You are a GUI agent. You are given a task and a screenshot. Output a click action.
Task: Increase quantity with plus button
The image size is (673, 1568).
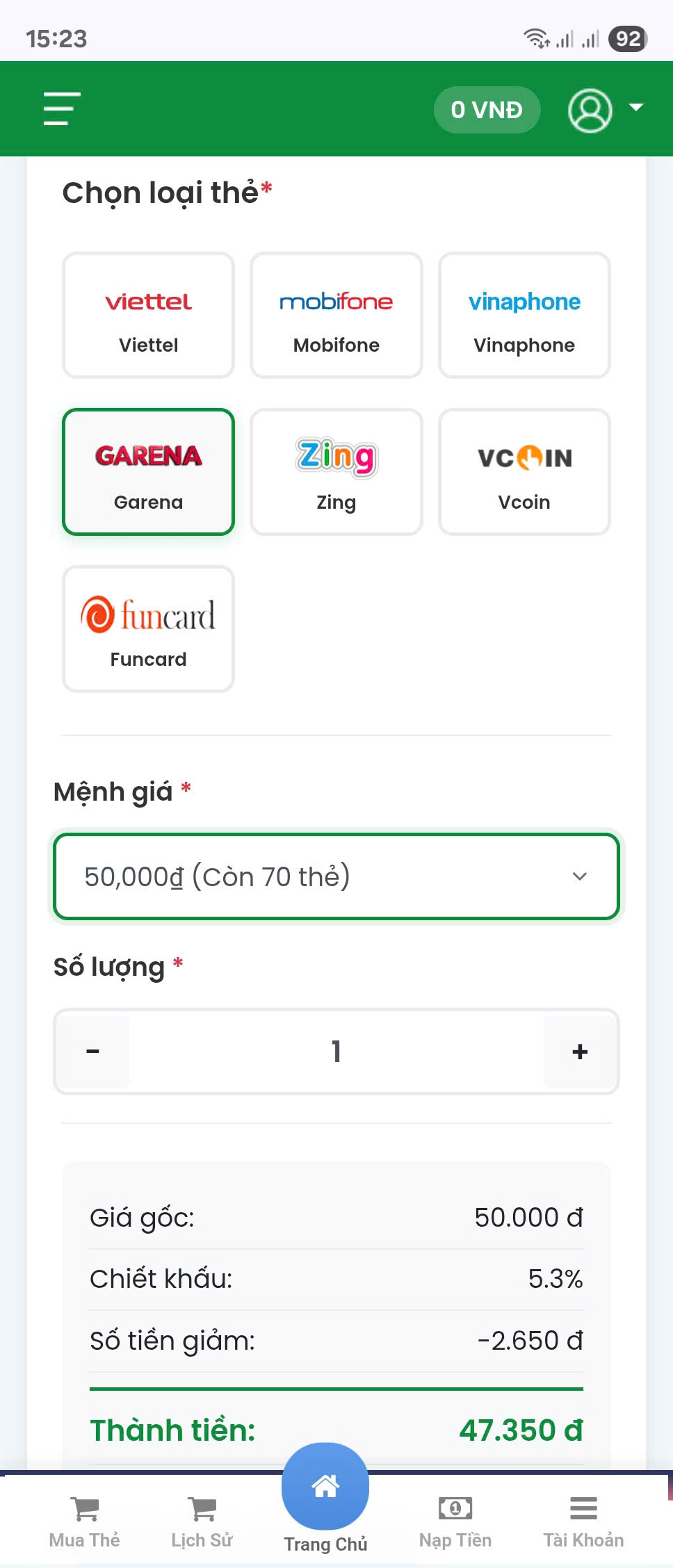[x=580, y=1052]
